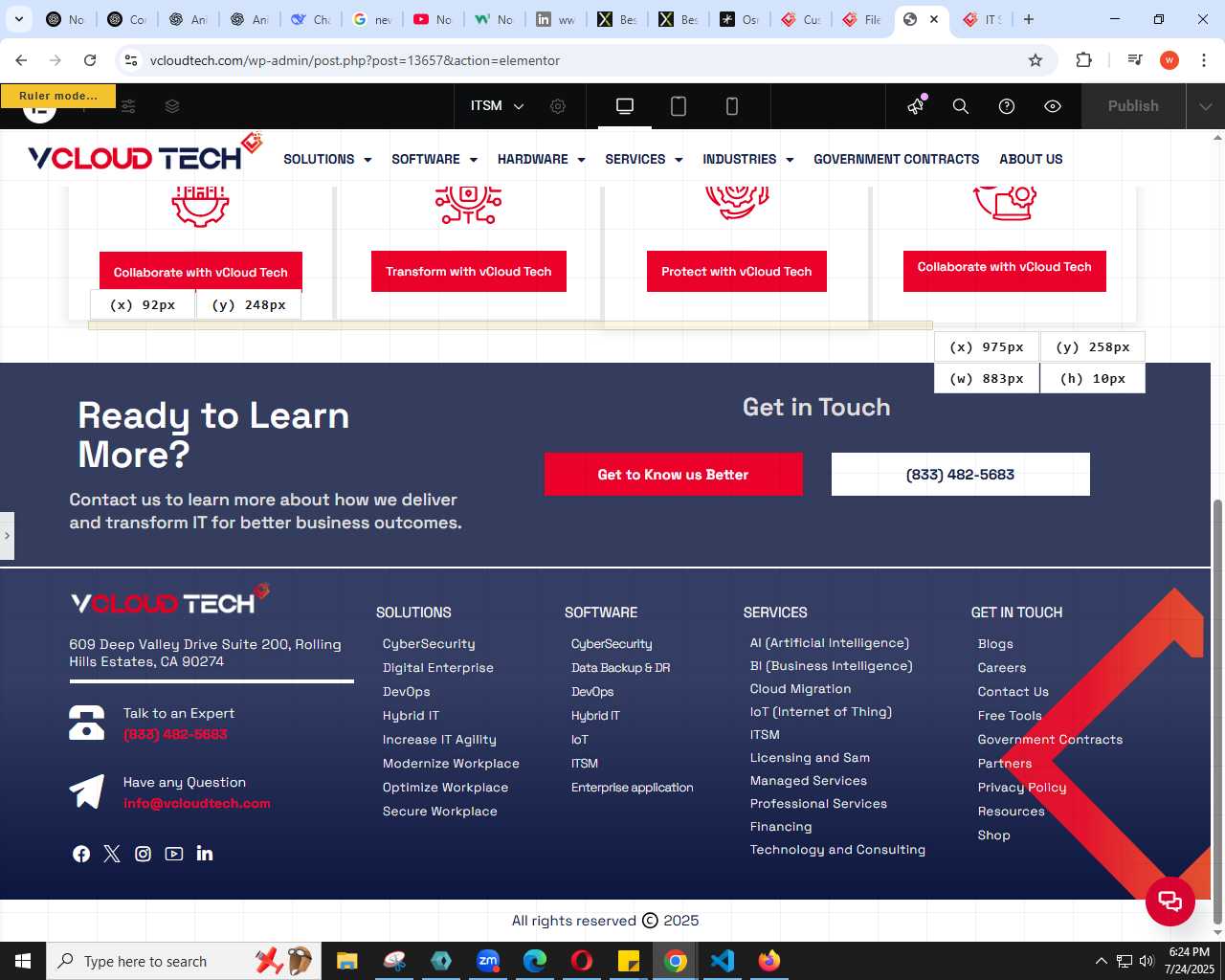
Task: Click the (833) 482-5683 white button
Action: [961, 475]
